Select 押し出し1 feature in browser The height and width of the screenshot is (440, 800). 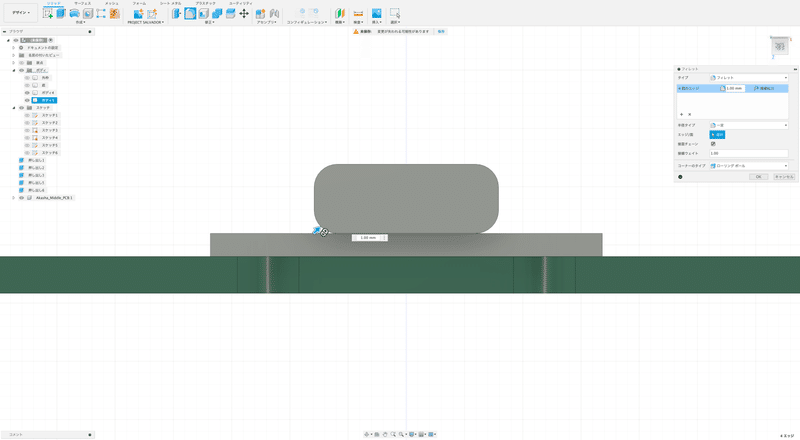[36, 160]
